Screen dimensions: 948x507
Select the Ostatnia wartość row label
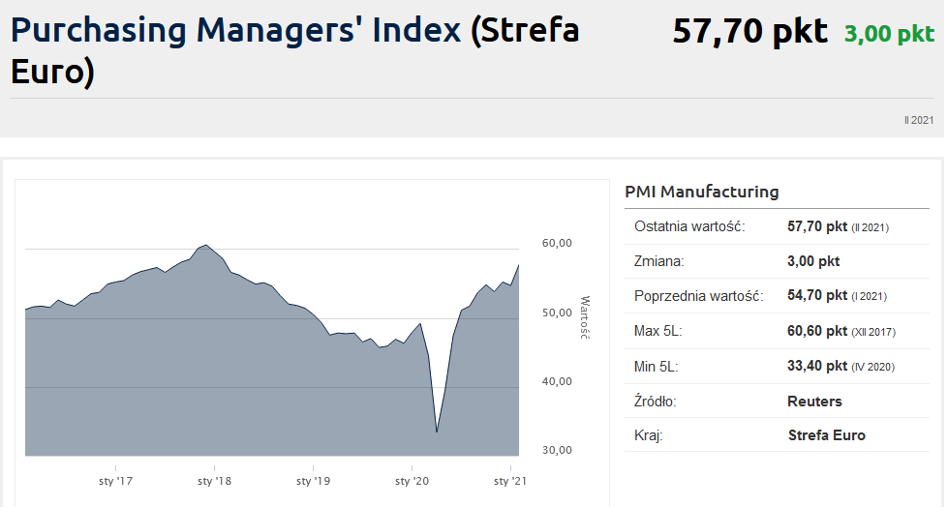[x=689, y=227]
